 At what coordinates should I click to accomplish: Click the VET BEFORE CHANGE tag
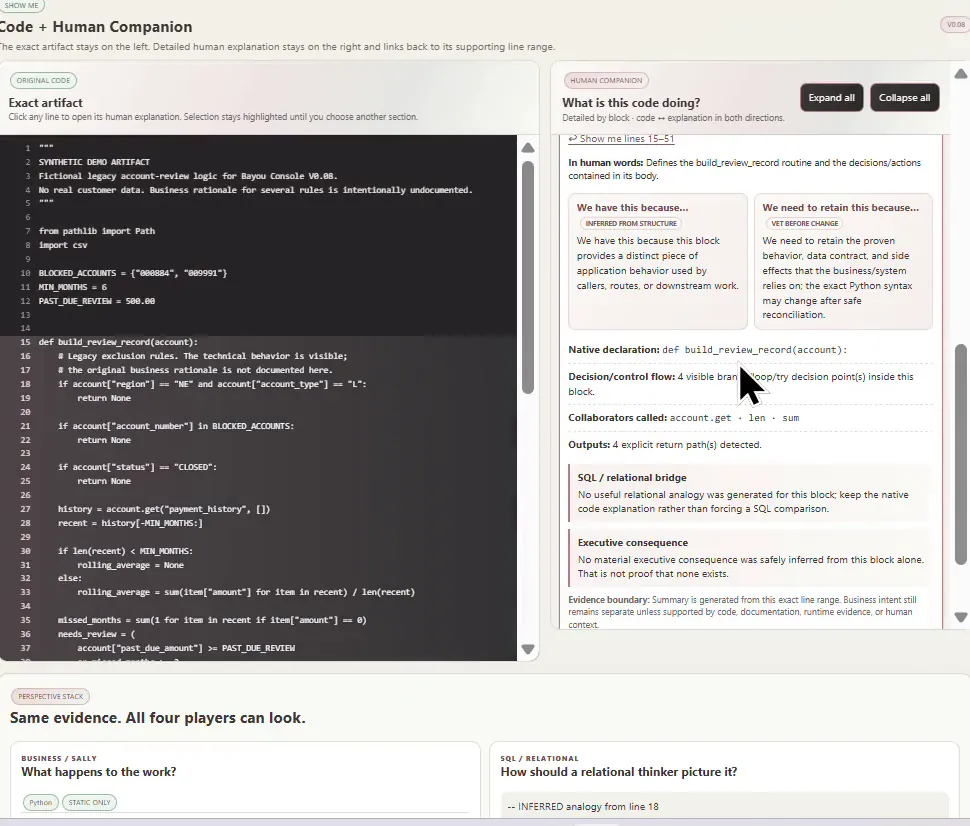point(804,223)
